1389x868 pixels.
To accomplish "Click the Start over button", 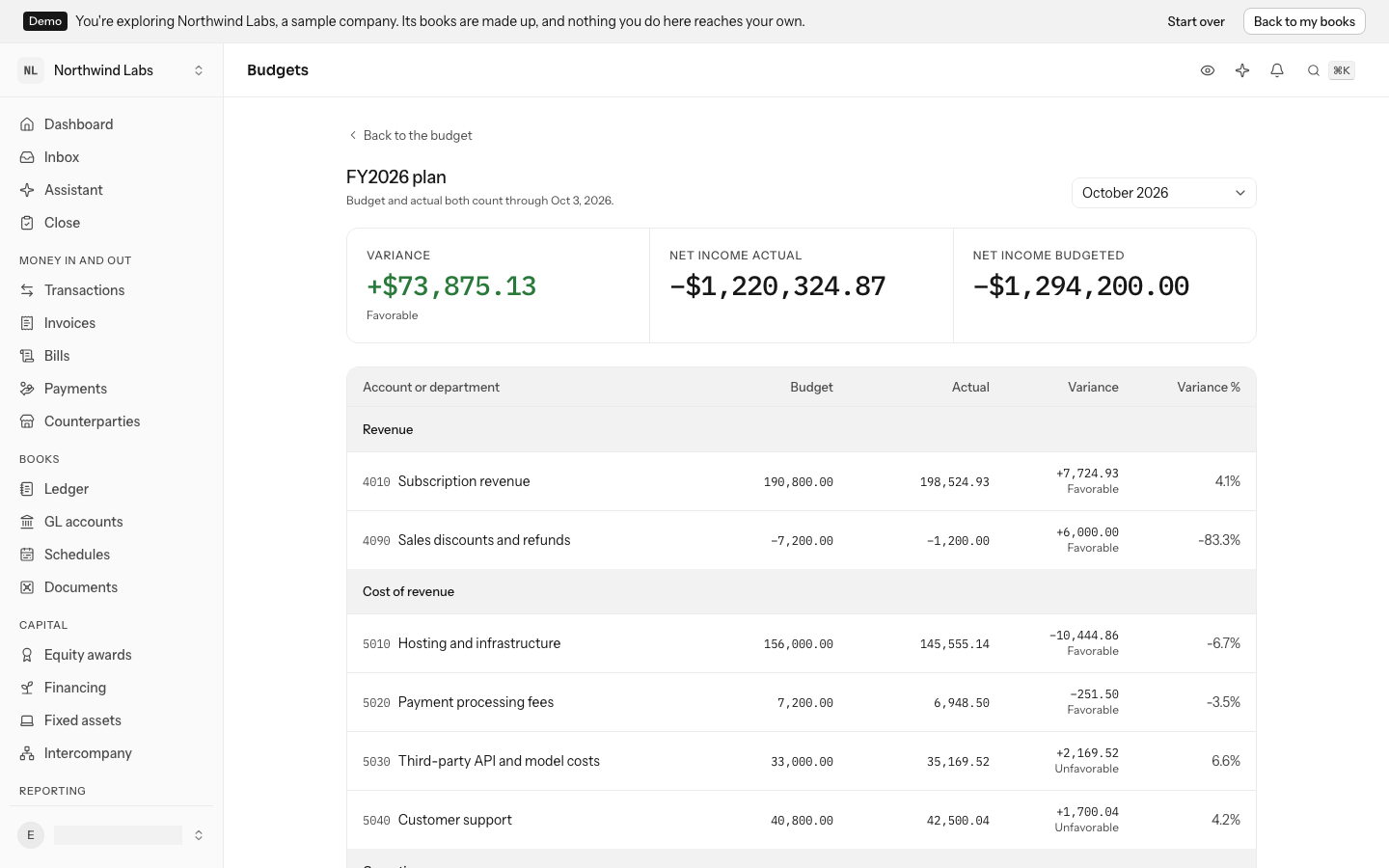I will (x=1196, y=21).
